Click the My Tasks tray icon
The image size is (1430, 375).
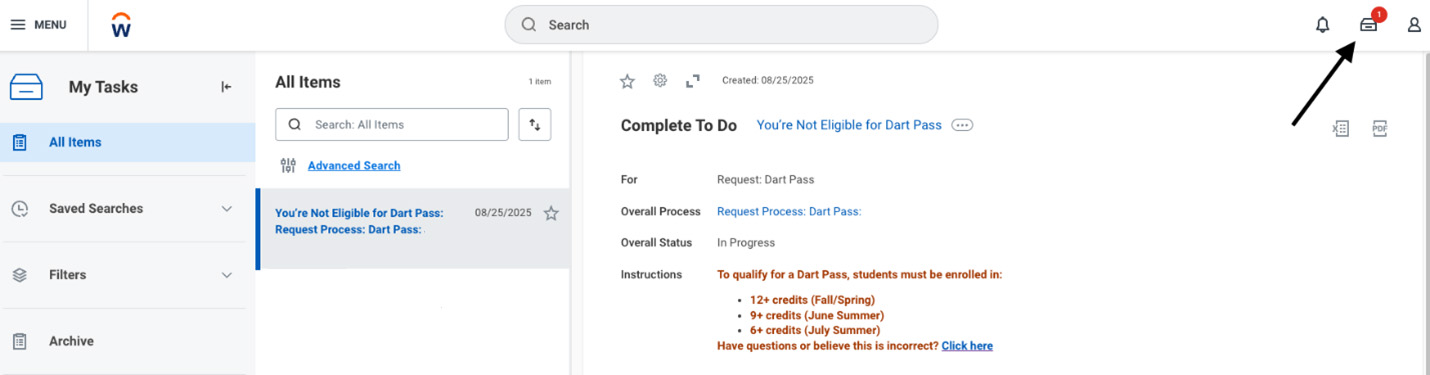pos(26,87)
